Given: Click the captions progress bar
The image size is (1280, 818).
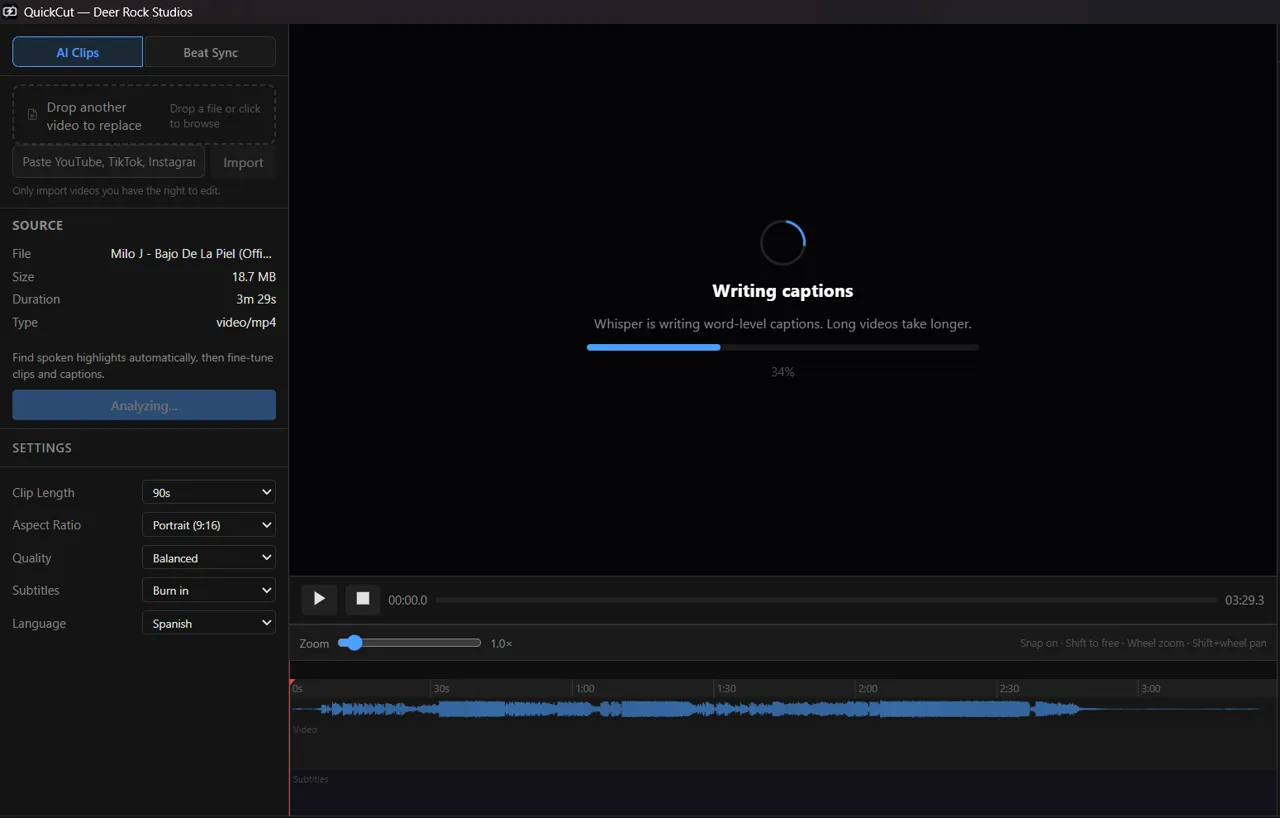Looking at the screenshot, I should pos(782,347).
